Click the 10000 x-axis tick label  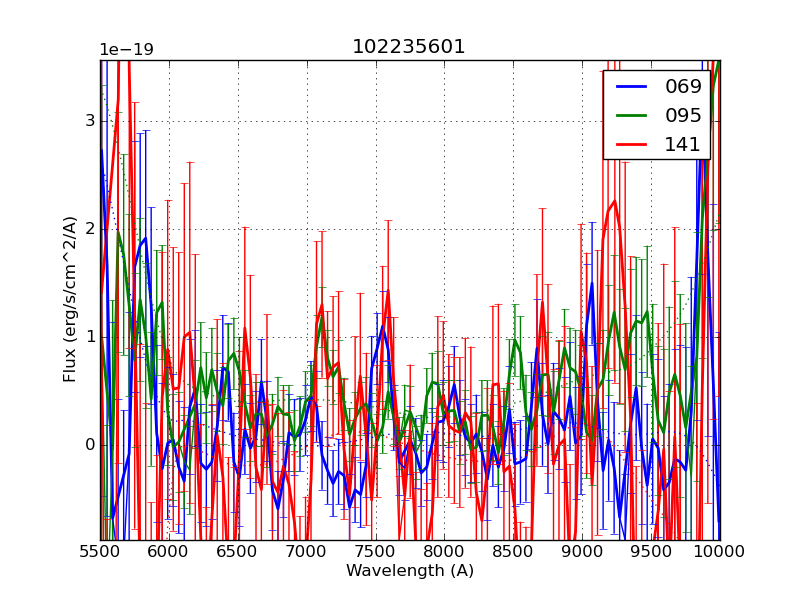tap(719, 551)
